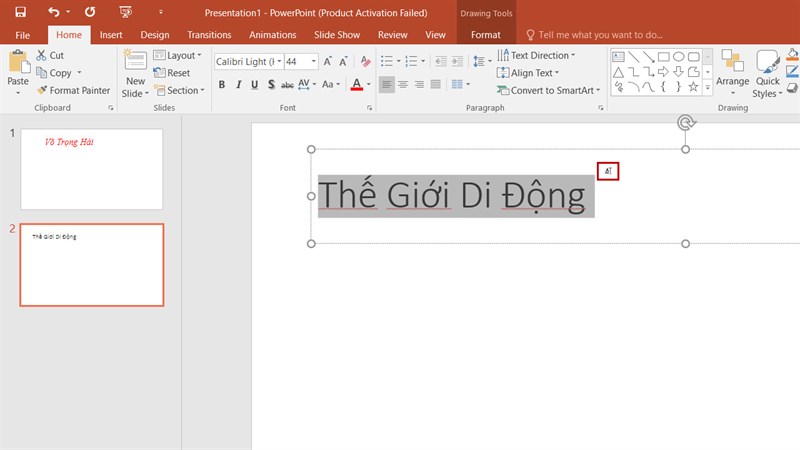Open the Convert to SmartArt menu

pos(548,90)
